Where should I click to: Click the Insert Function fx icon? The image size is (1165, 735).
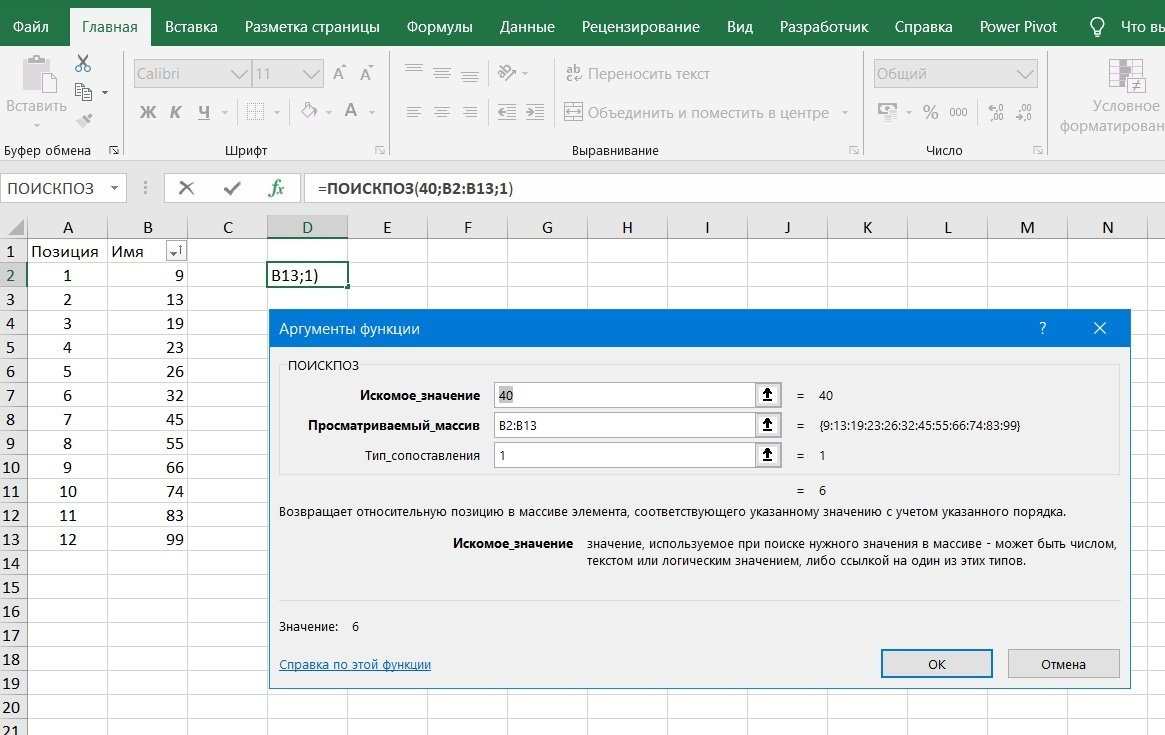[x=277, y=188]
